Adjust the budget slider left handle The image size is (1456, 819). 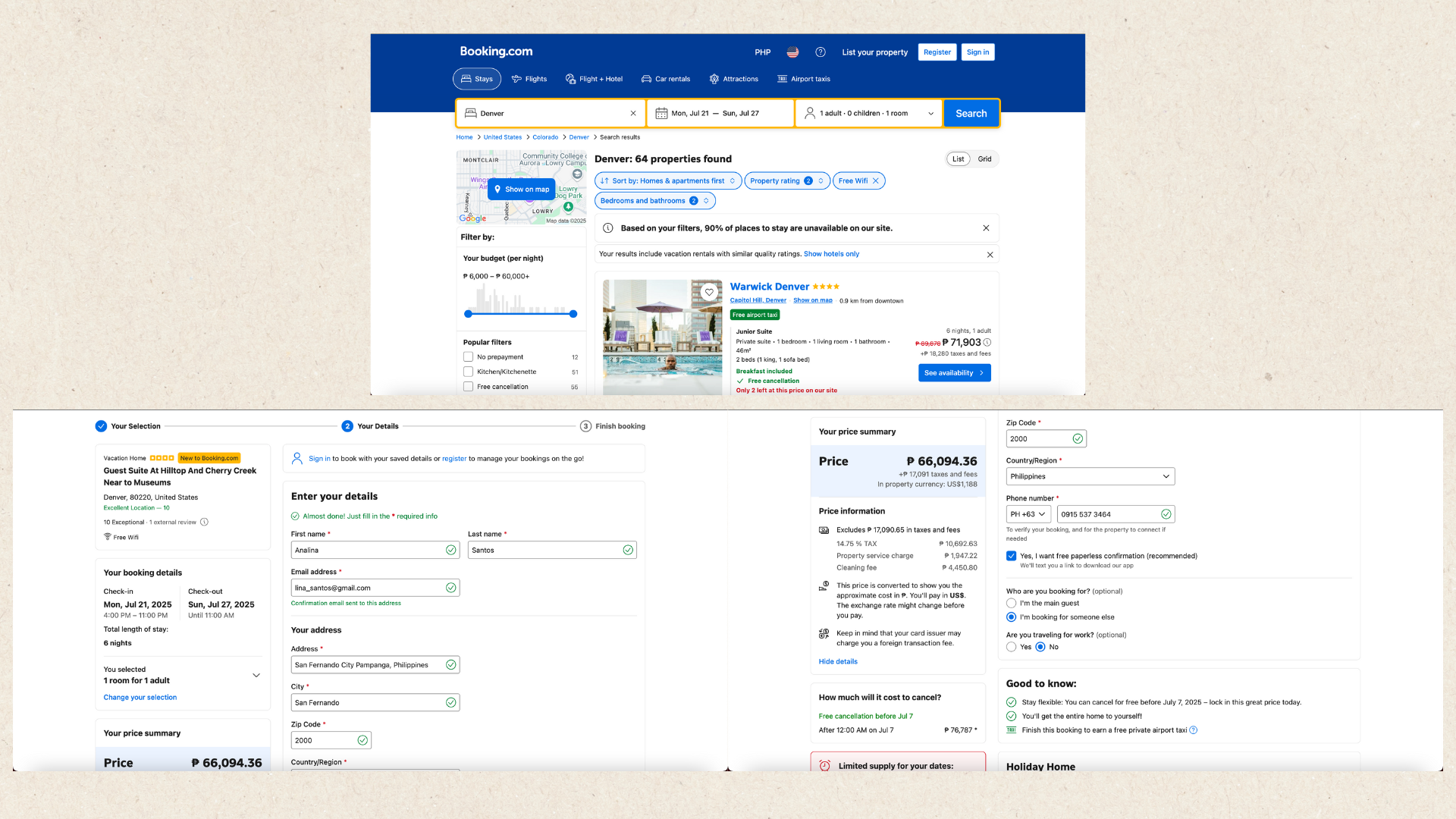click(x=468, y=314)
